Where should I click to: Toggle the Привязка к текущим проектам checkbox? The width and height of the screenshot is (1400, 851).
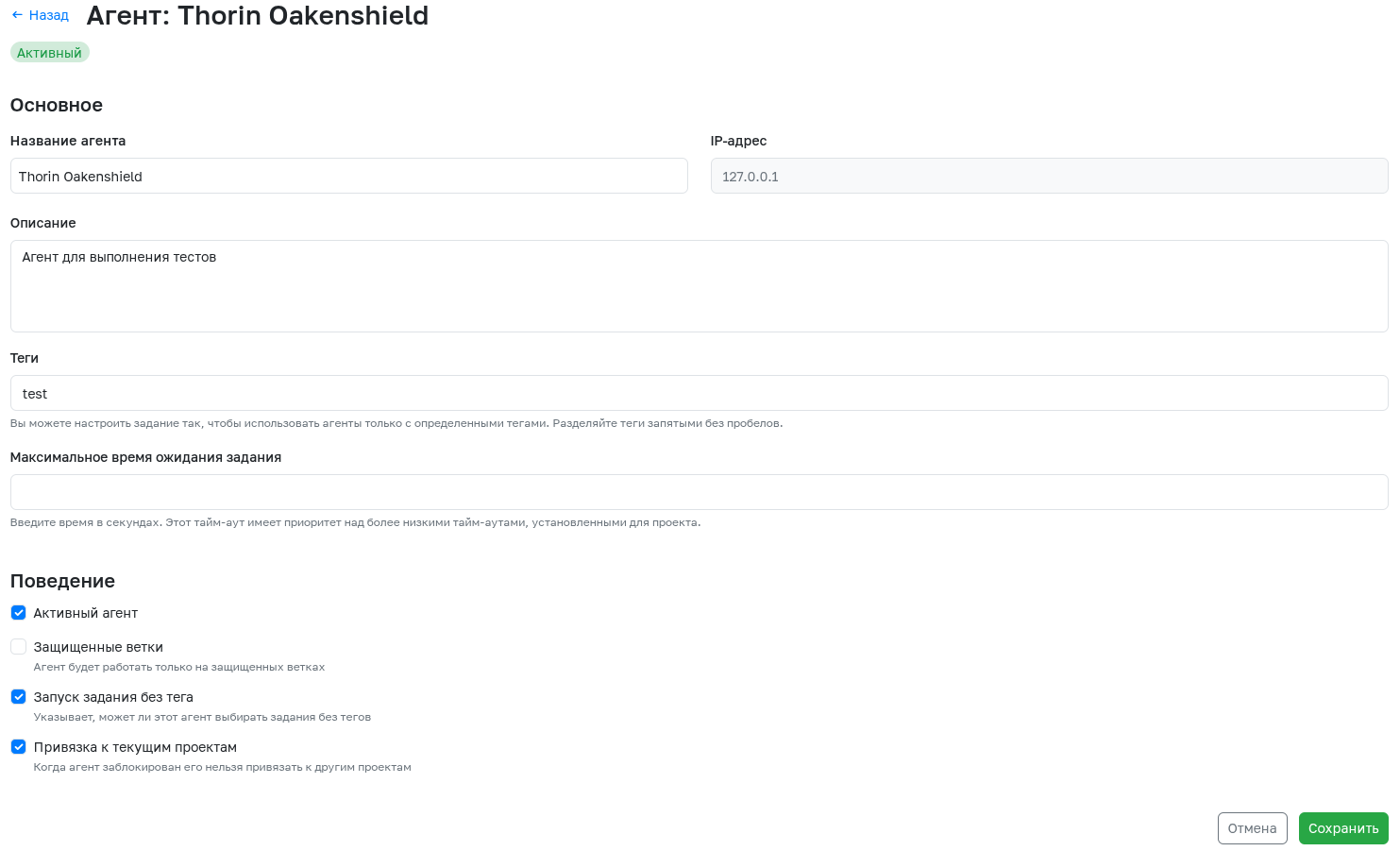point(18,747)
